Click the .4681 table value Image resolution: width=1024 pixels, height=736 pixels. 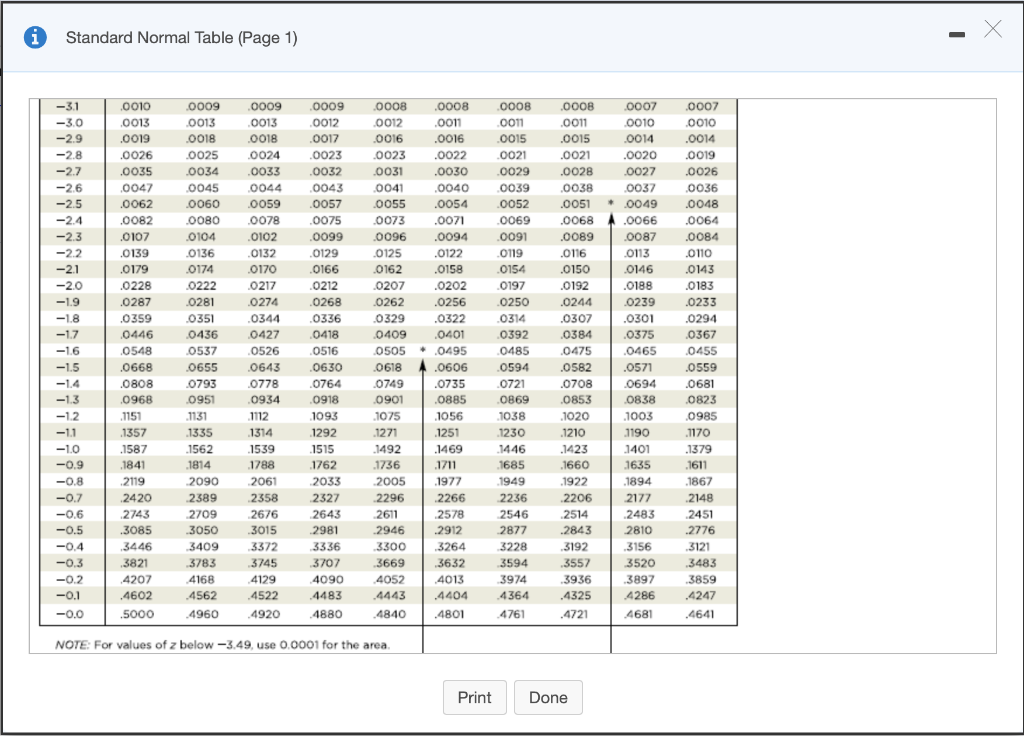point(639,614)
